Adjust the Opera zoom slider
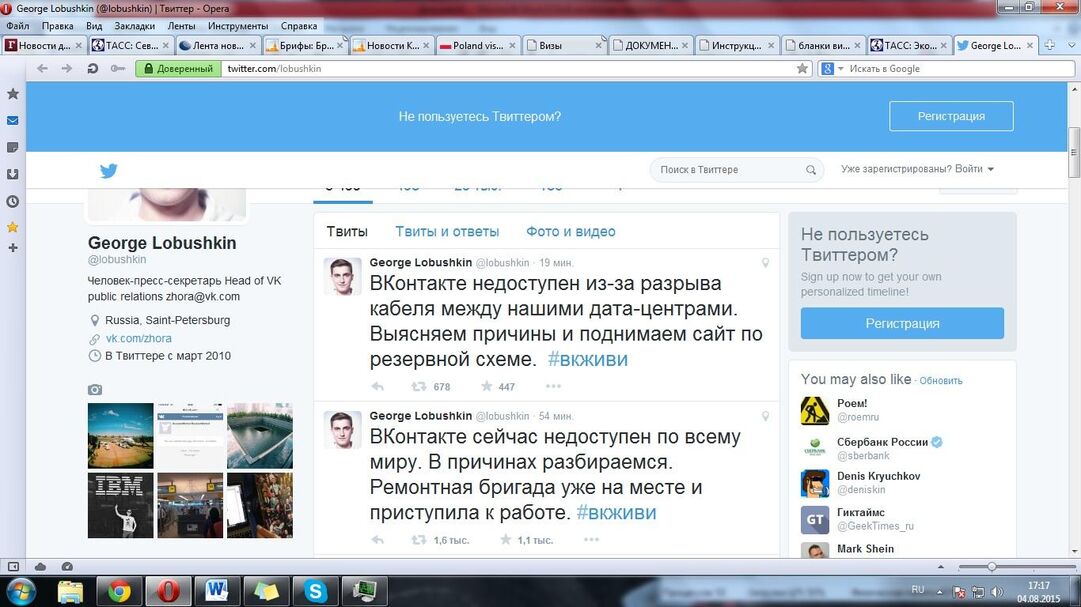Image resolution: width=1081 pixels, height=607 pixels. 991,567
